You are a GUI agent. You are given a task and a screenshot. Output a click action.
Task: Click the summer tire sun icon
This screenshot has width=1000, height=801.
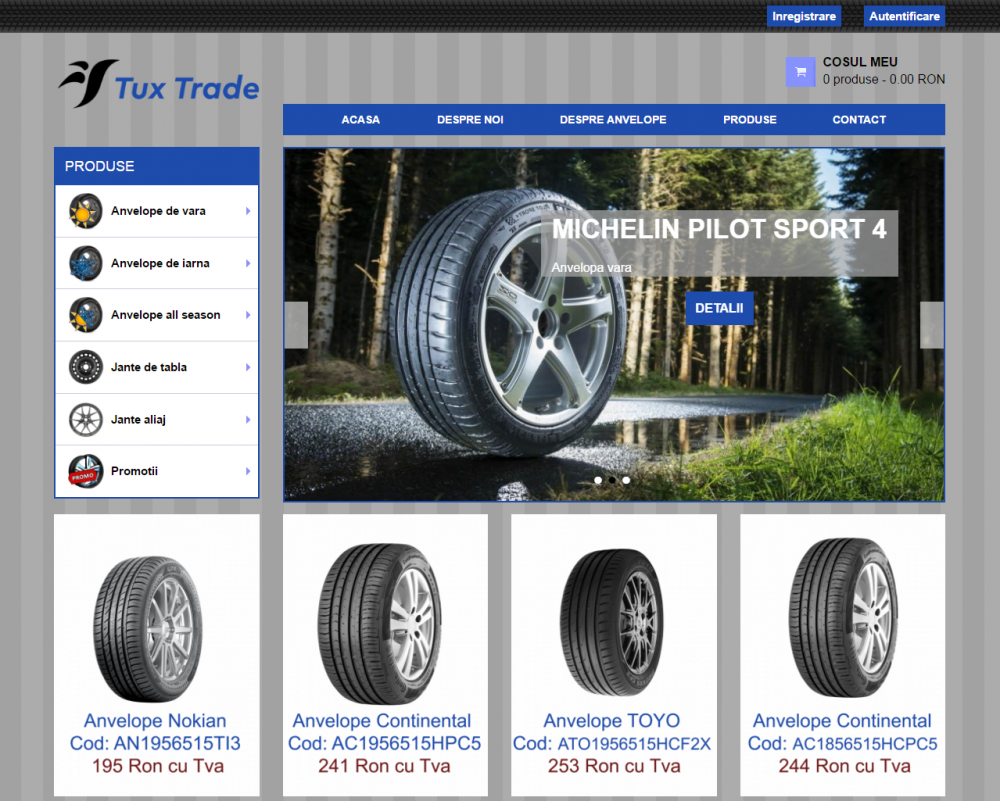click(x=86, y=211)
